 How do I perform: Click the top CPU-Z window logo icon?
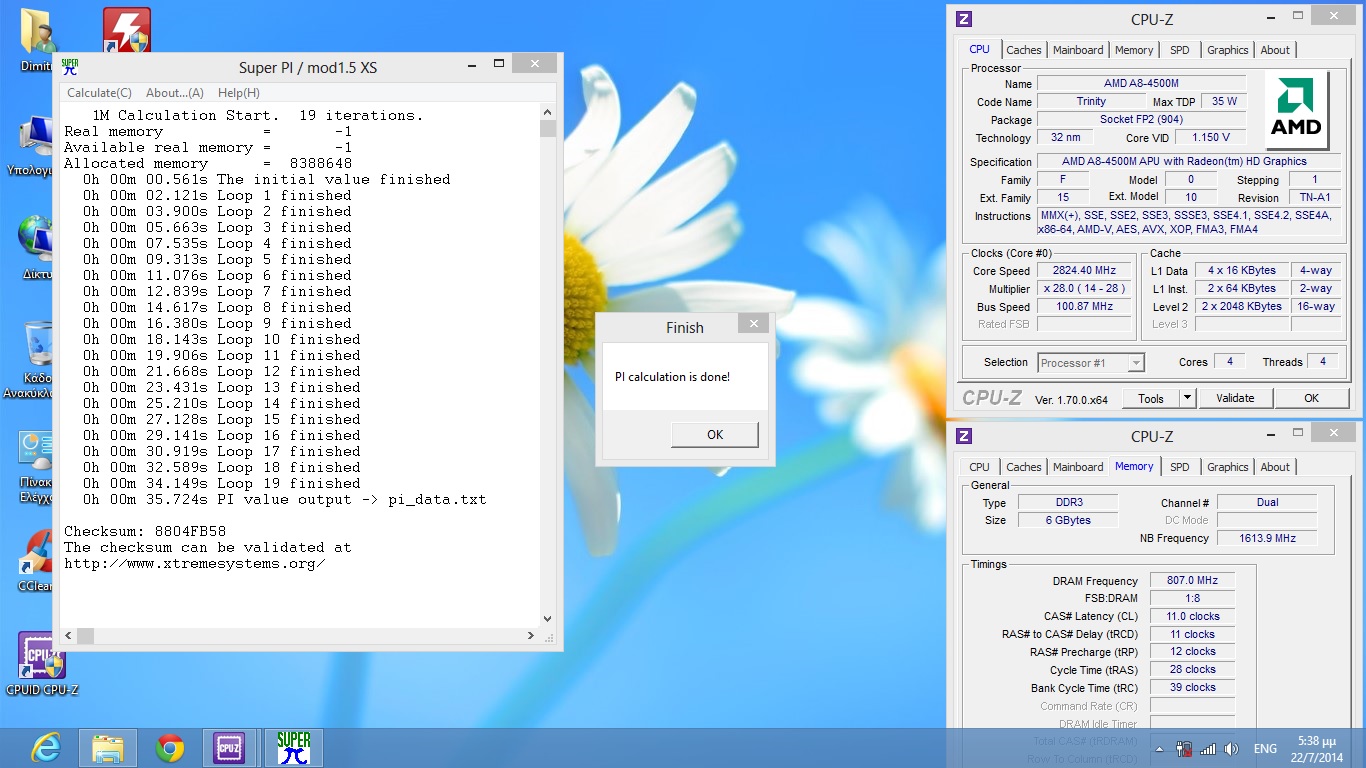point(964,19)
